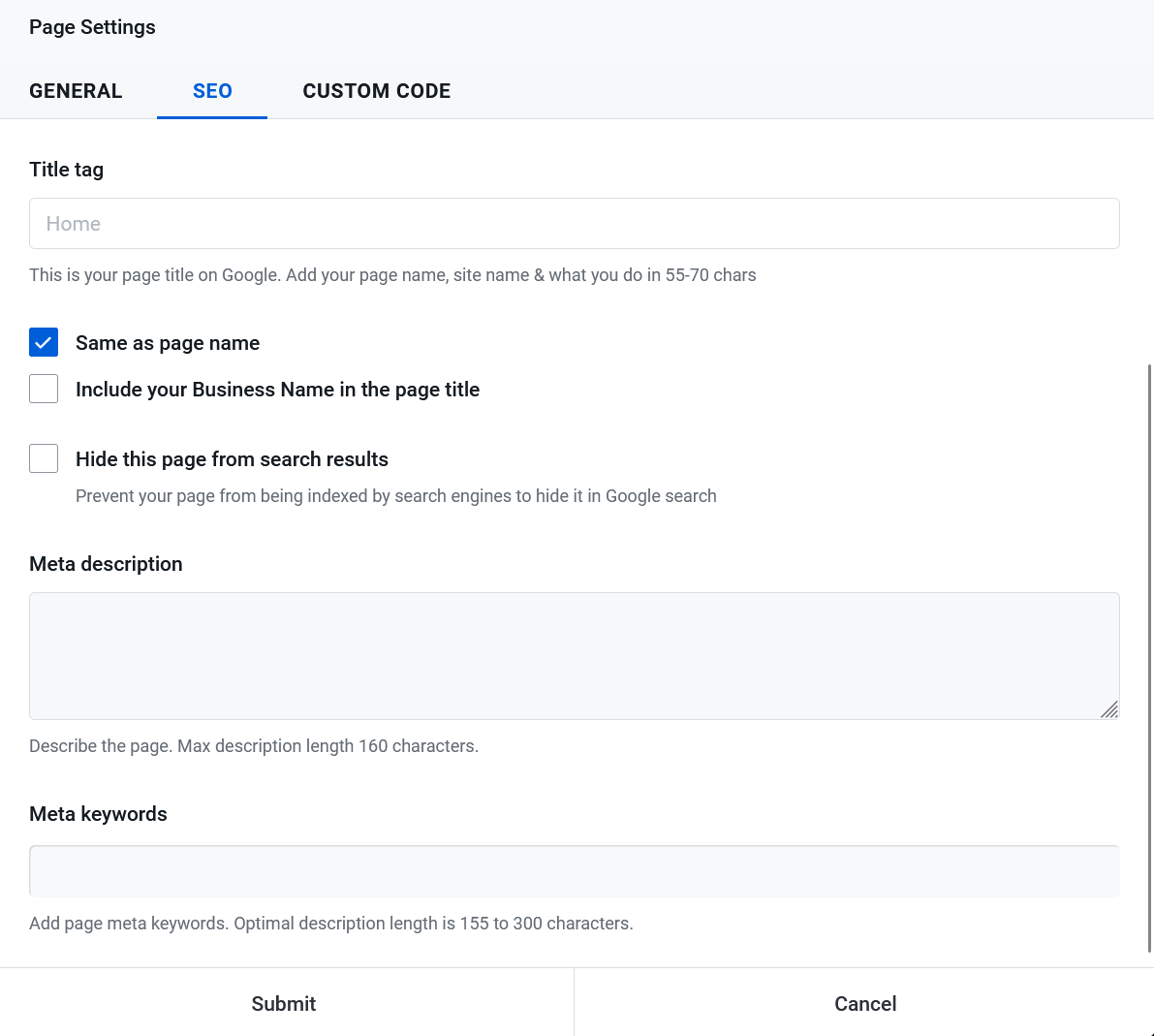Click the "Meta keywords" heading label

click(x=98, y=814)
